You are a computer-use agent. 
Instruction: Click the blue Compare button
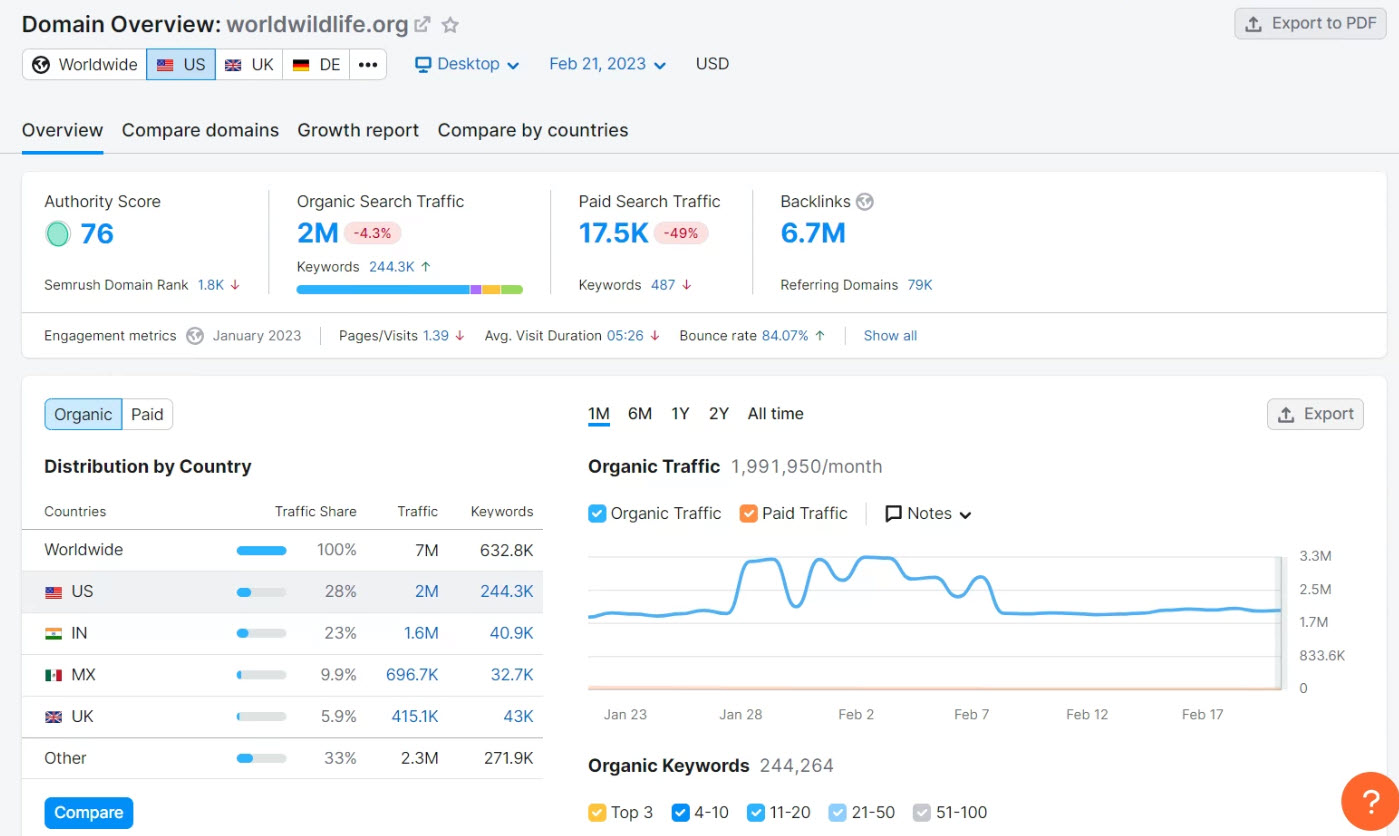pyautogui.click(x=88, y=813)
